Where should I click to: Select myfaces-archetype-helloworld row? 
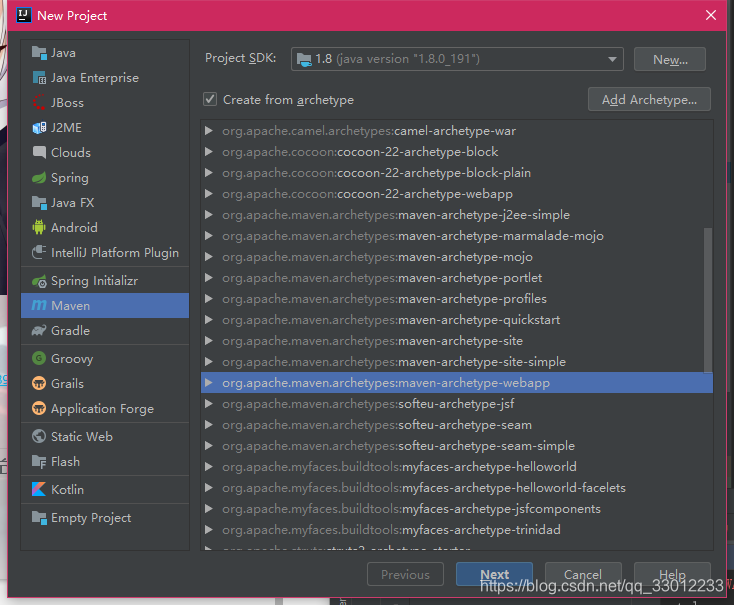pos(457,467)
